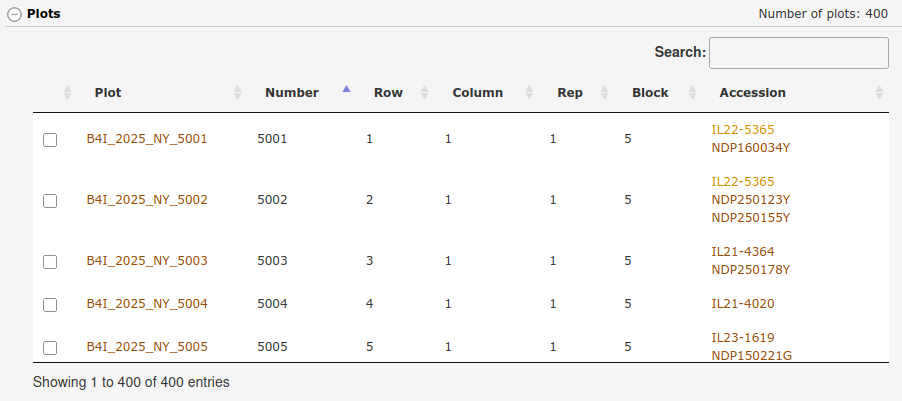Open accession NDP160034Y
Screen dimensions: 902x401
(750, 148)
